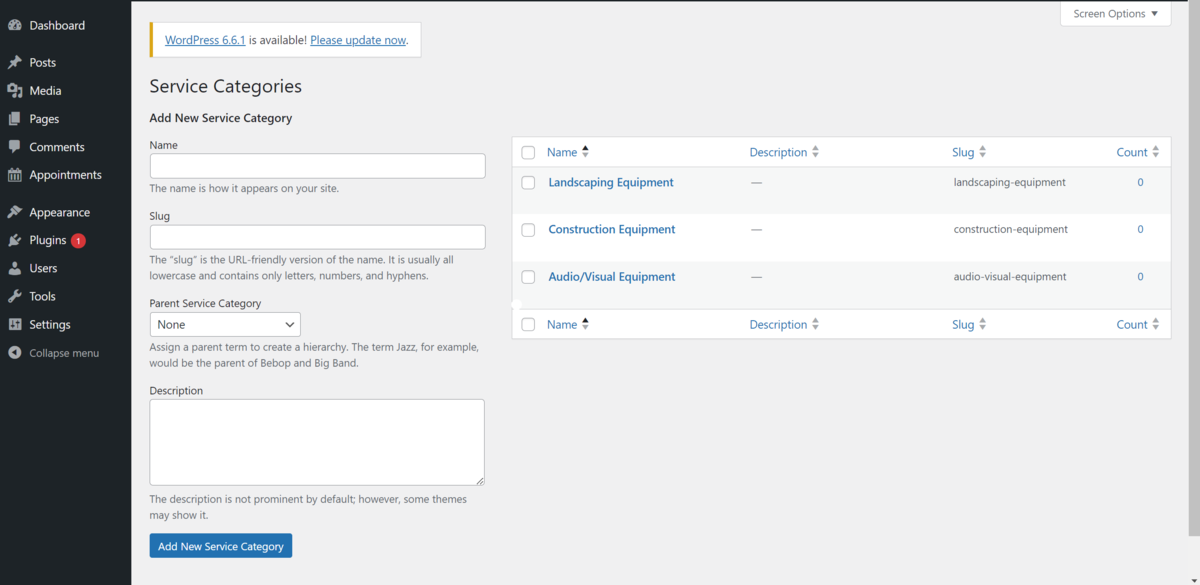Click the Tools wrench icon

15,296
